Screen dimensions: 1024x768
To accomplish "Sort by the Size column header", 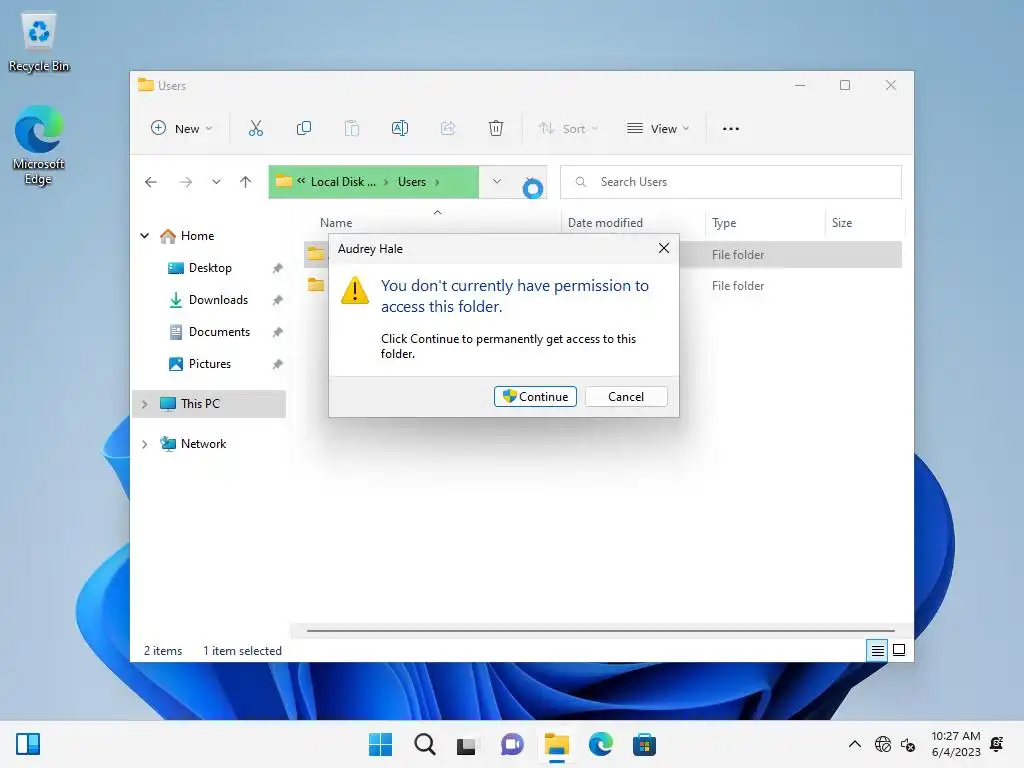I will [x=842, y=223].
